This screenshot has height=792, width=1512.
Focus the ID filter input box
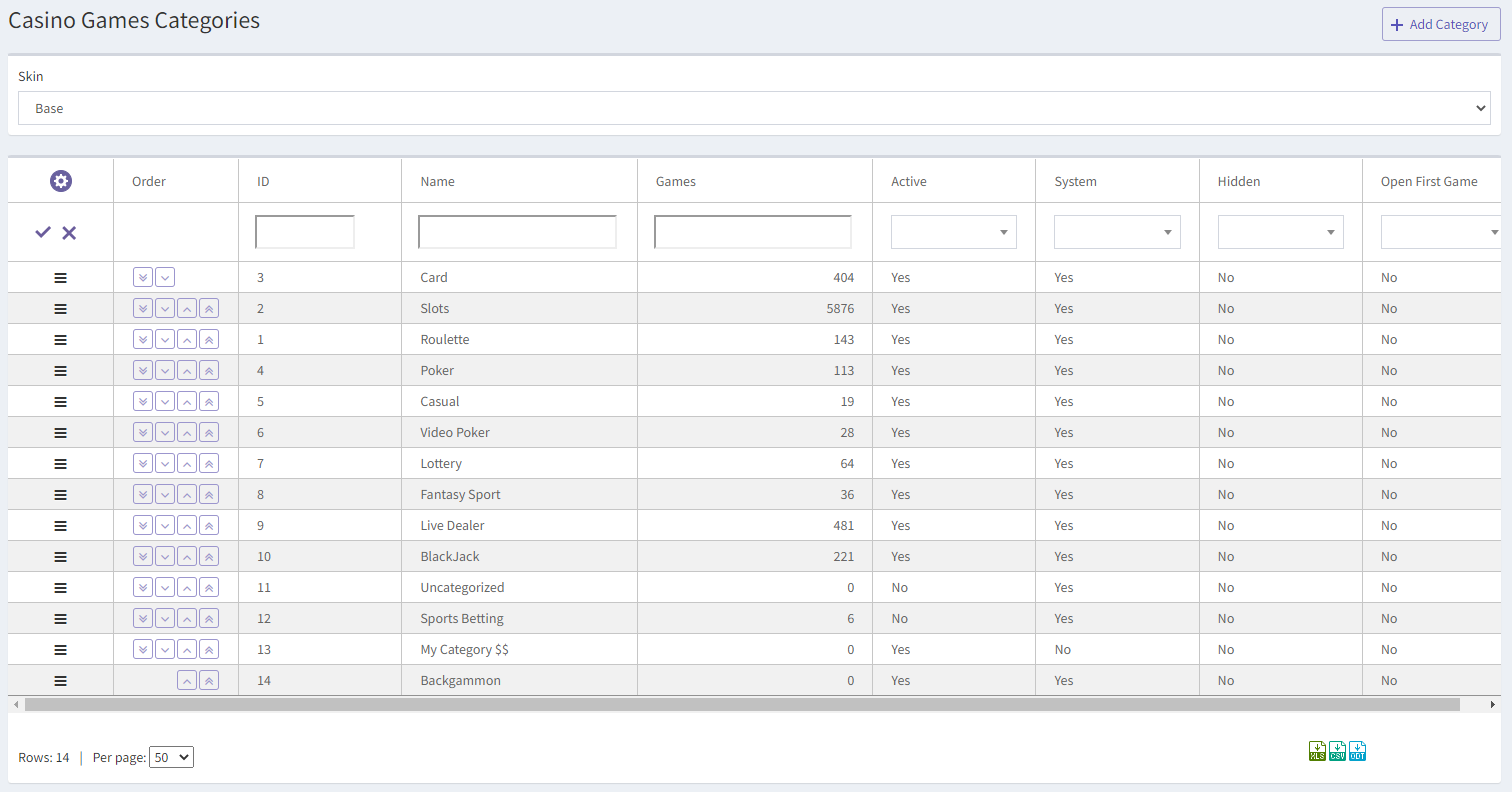tap(305, 232)
